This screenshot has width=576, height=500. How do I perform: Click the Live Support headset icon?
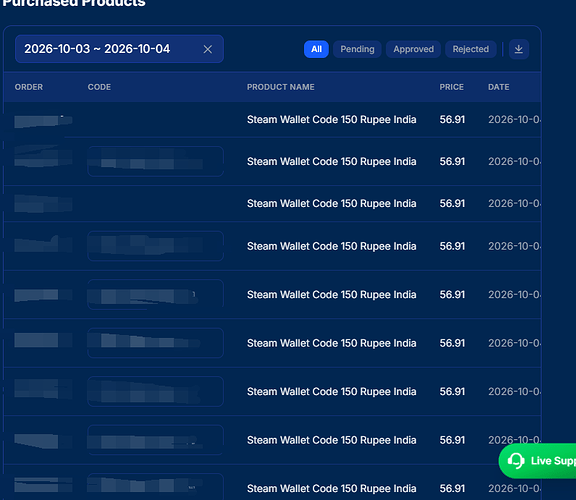(x=516, y=461)
